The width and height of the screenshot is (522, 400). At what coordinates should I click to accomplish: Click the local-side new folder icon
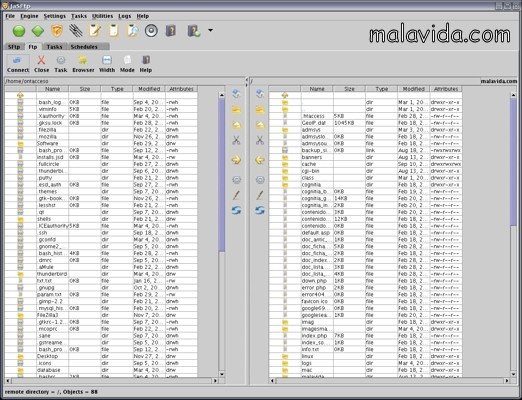[236, 110]
